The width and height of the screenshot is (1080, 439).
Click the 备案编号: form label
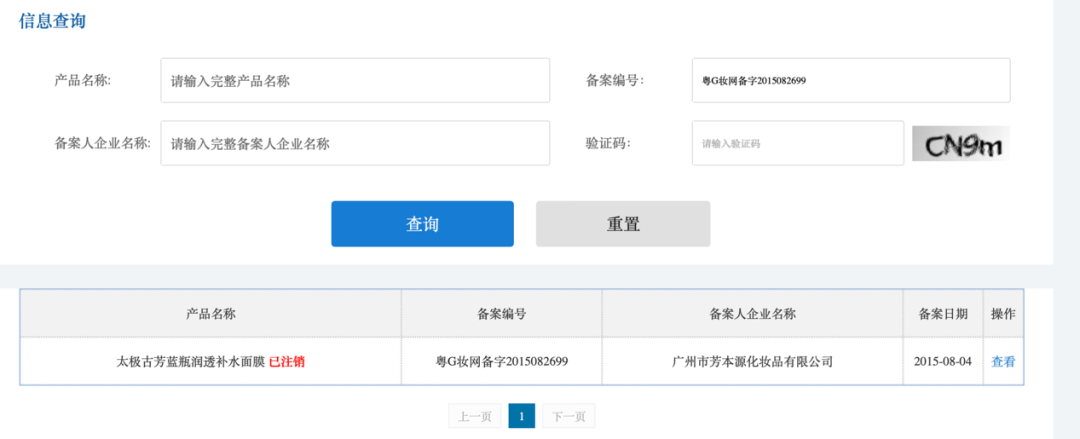pos(615,81)
